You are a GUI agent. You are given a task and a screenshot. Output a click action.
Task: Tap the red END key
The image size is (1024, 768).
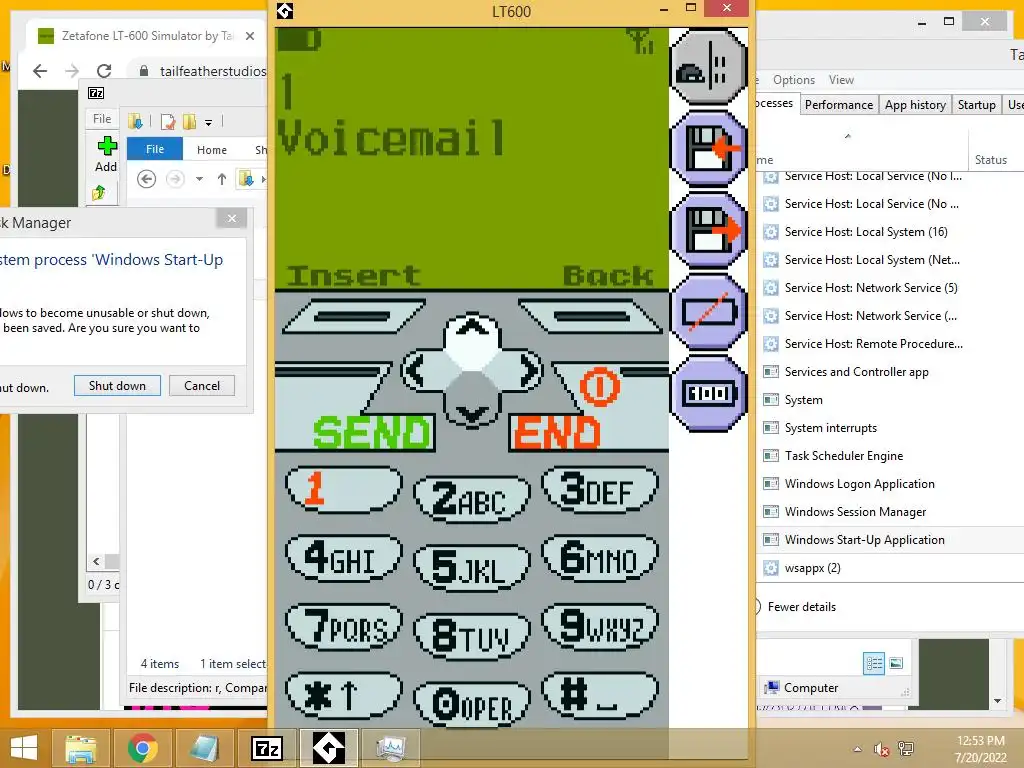556,432
